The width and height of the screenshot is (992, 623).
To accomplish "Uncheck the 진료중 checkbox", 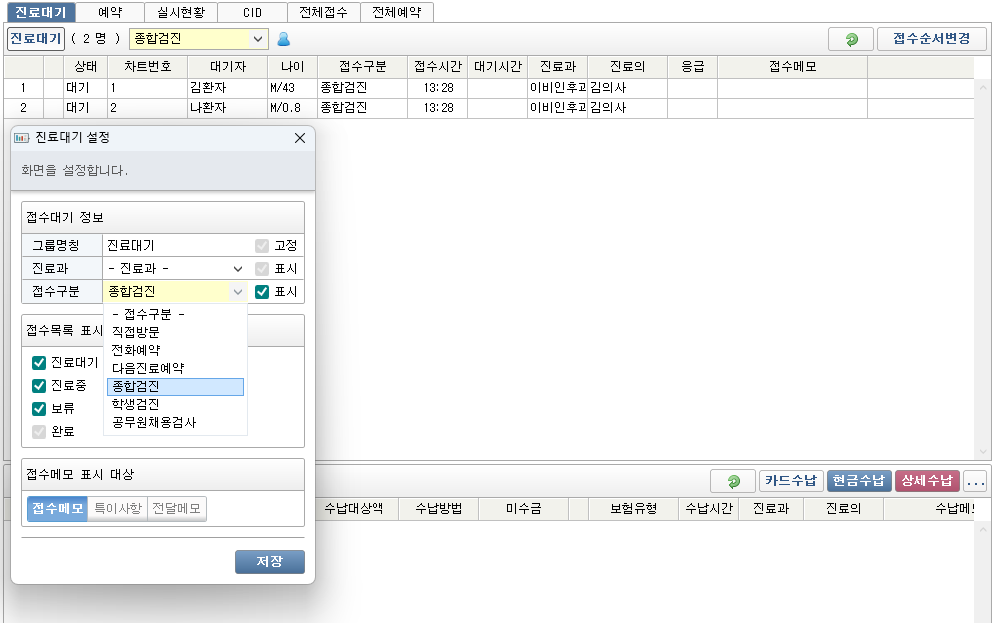I will [x=40, y=386].
